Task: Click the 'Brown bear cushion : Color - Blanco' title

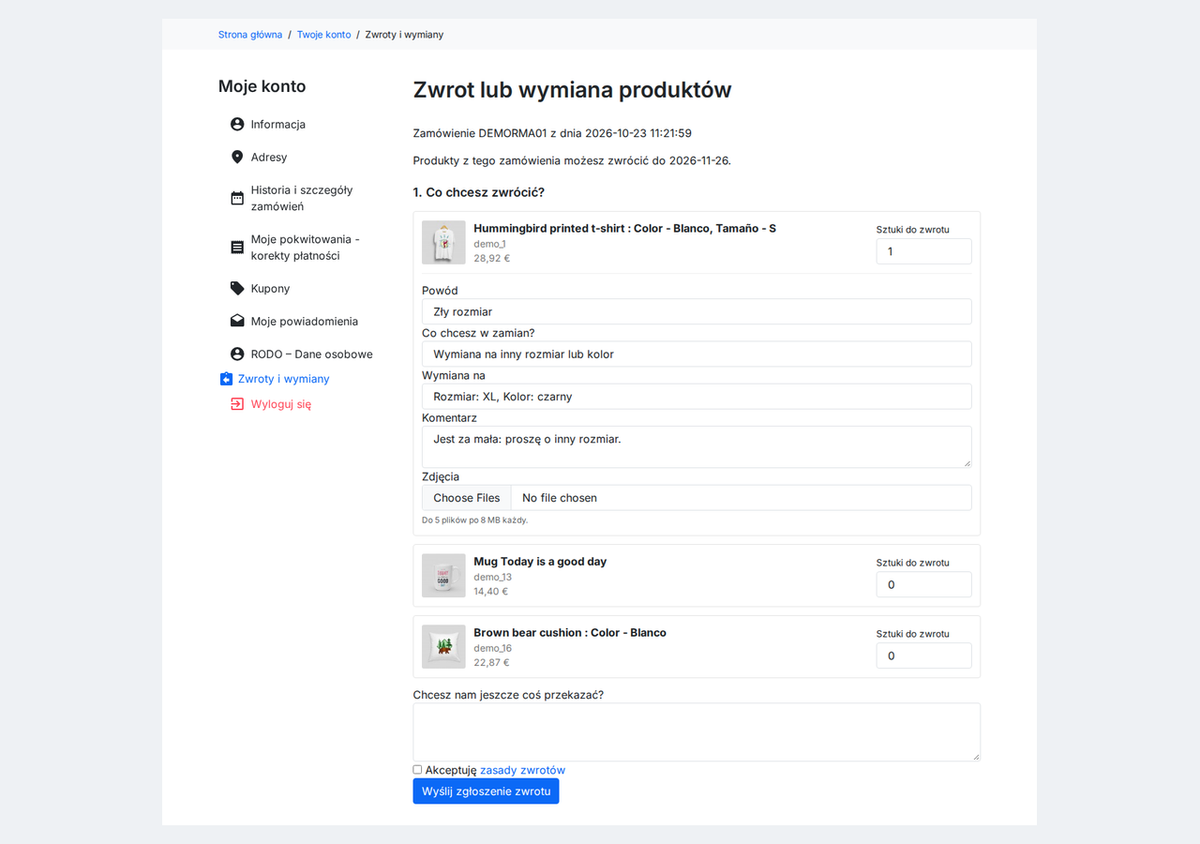Action: [570, 632]
